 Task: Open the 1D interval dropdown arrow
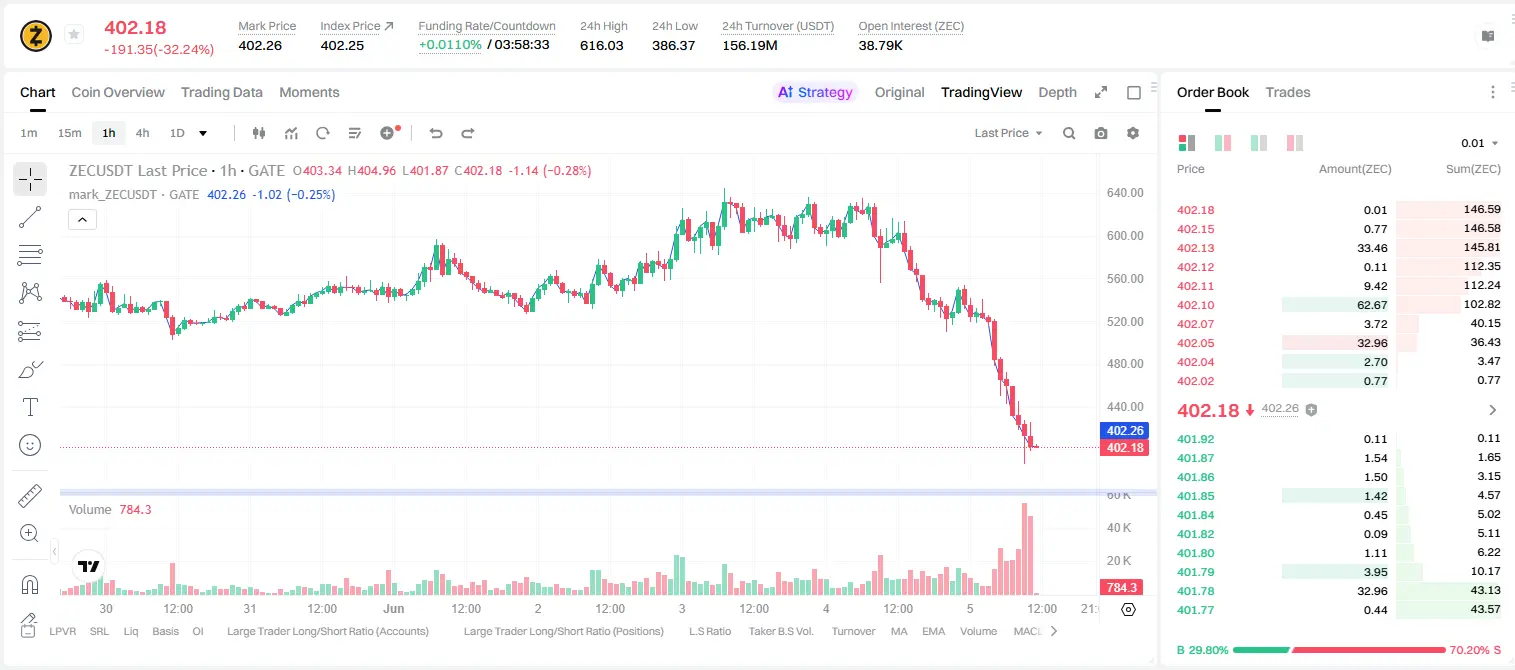pos(203,133)
